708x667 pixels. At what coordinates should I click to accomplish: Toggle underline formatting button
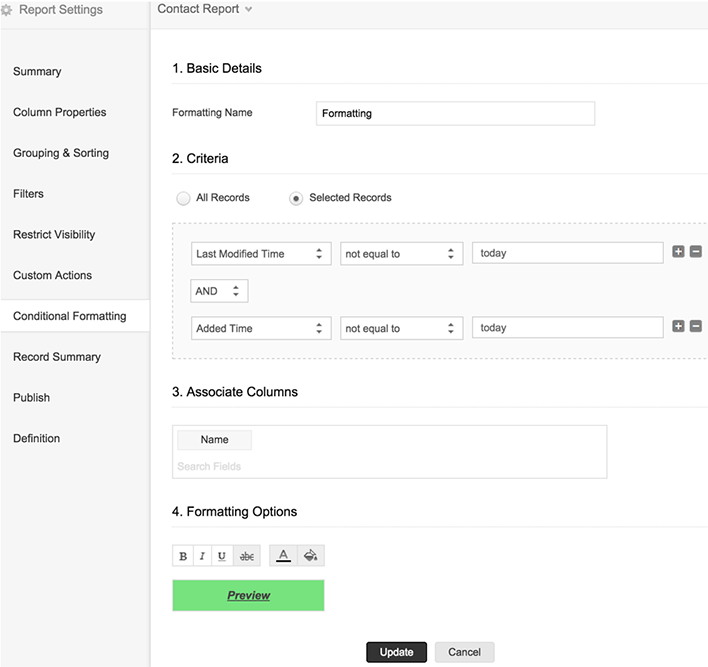coord(222,556)
